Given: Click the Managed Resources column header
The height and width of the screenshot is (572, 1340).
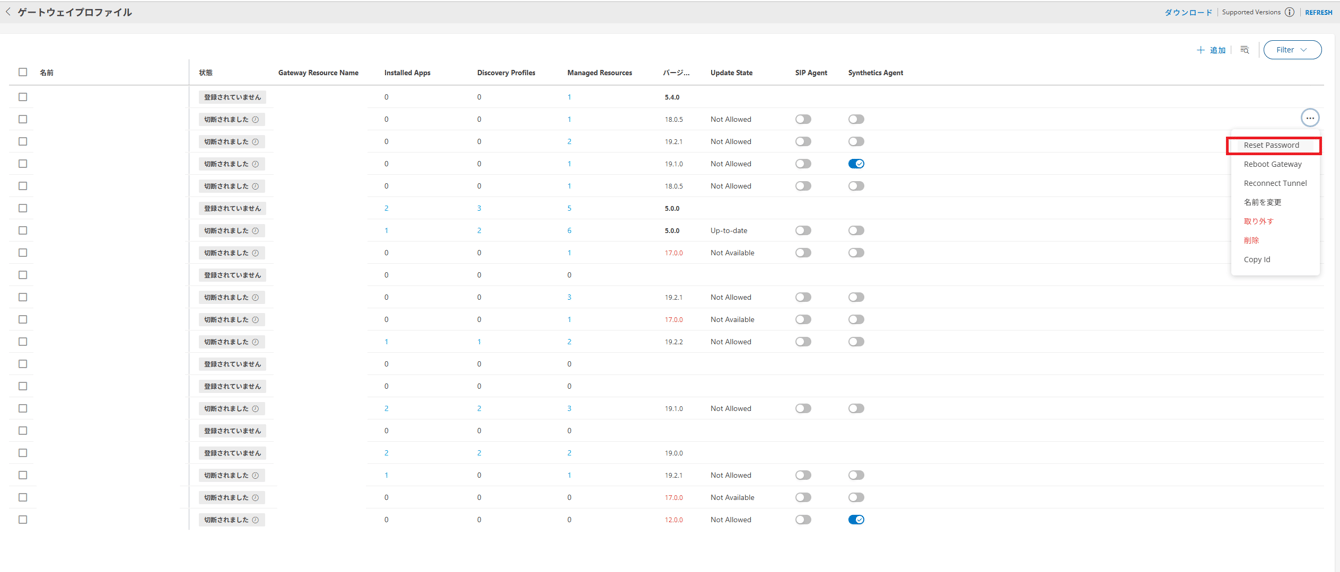Looking at the screenshot, I should [599, 73].
